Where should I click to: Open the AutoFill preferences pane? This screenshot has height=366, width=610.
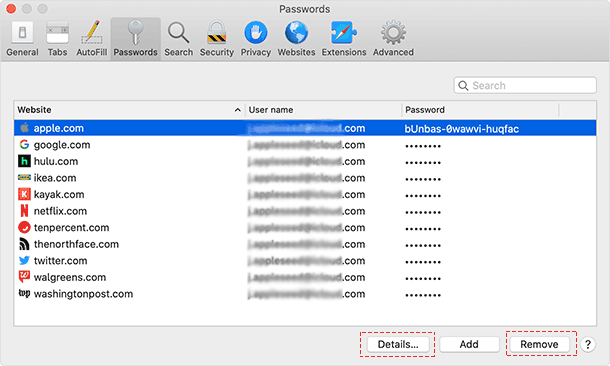pos(91,39)
